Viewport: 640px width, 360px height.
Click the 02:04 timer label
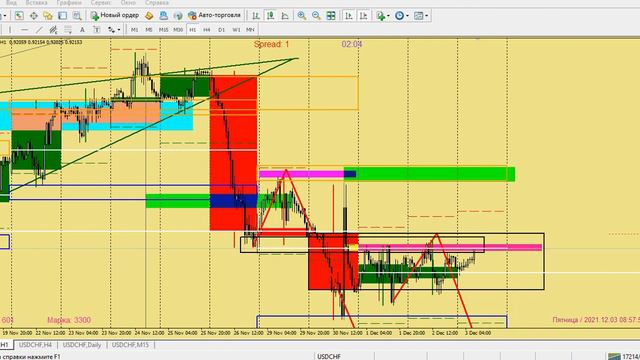tap(352, 44)
